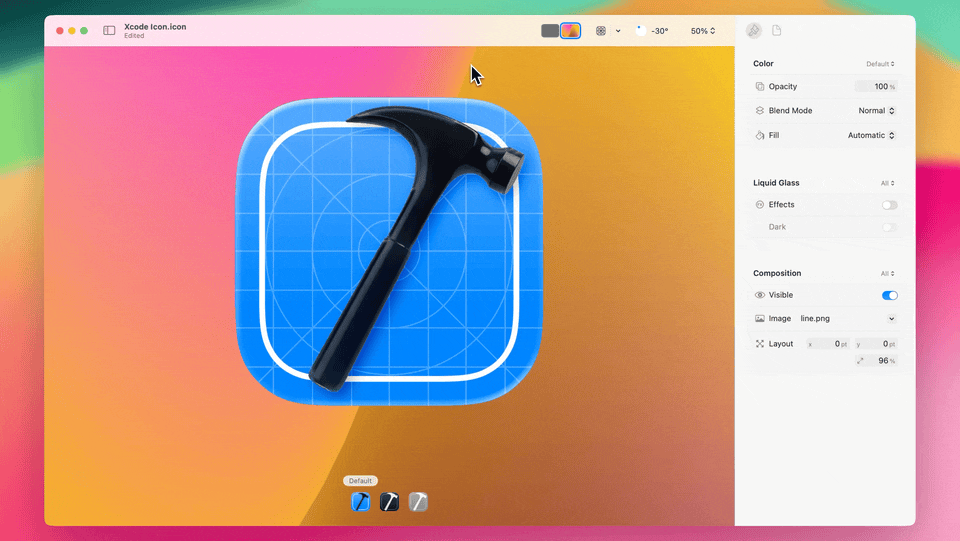The width and height of the screenshot is (960, 541).
Task: Click the Effects icon
Action: click(x=760, y=204)
